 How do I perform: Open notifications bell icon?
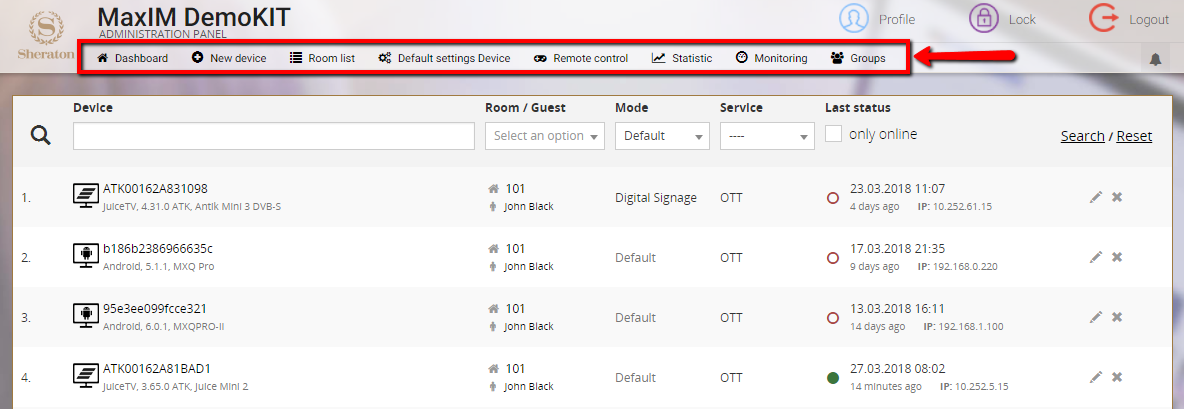(x=1155, y=60)
